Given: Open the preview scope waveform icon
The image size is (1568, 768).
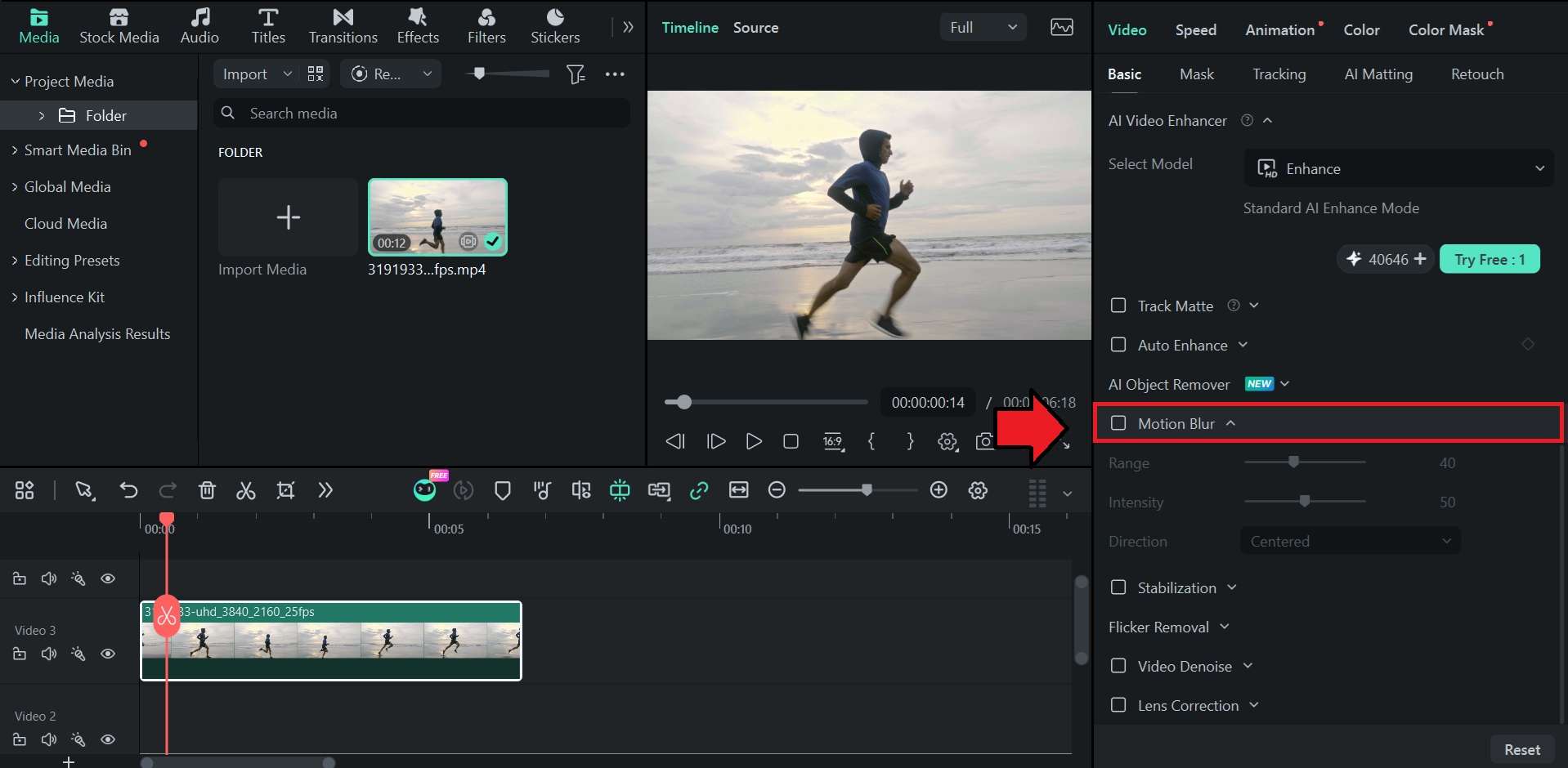Looking at the screenshot, I should (x=1062, y=27).
